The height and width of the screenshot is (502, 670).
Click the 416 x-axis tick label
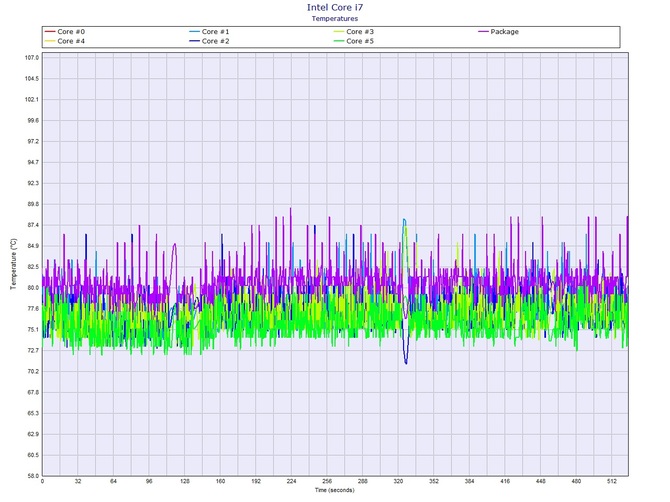coord(505,481)
